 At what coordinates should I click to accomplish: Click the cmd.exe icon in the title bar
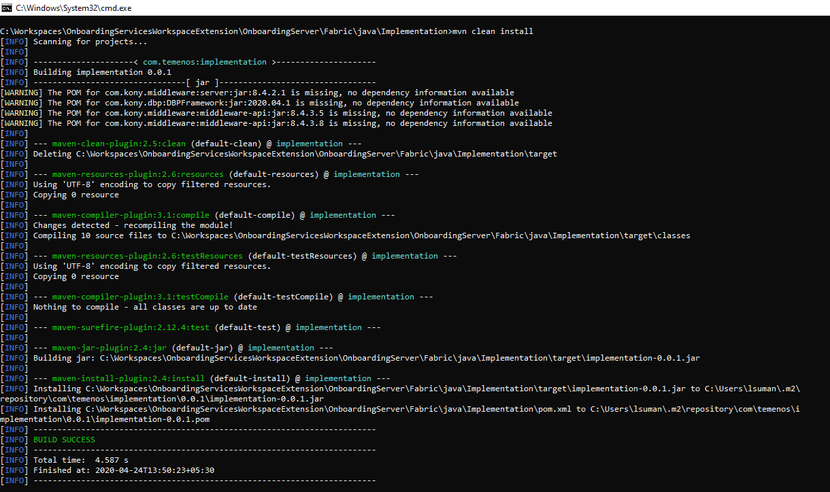[x=7, y=7]
